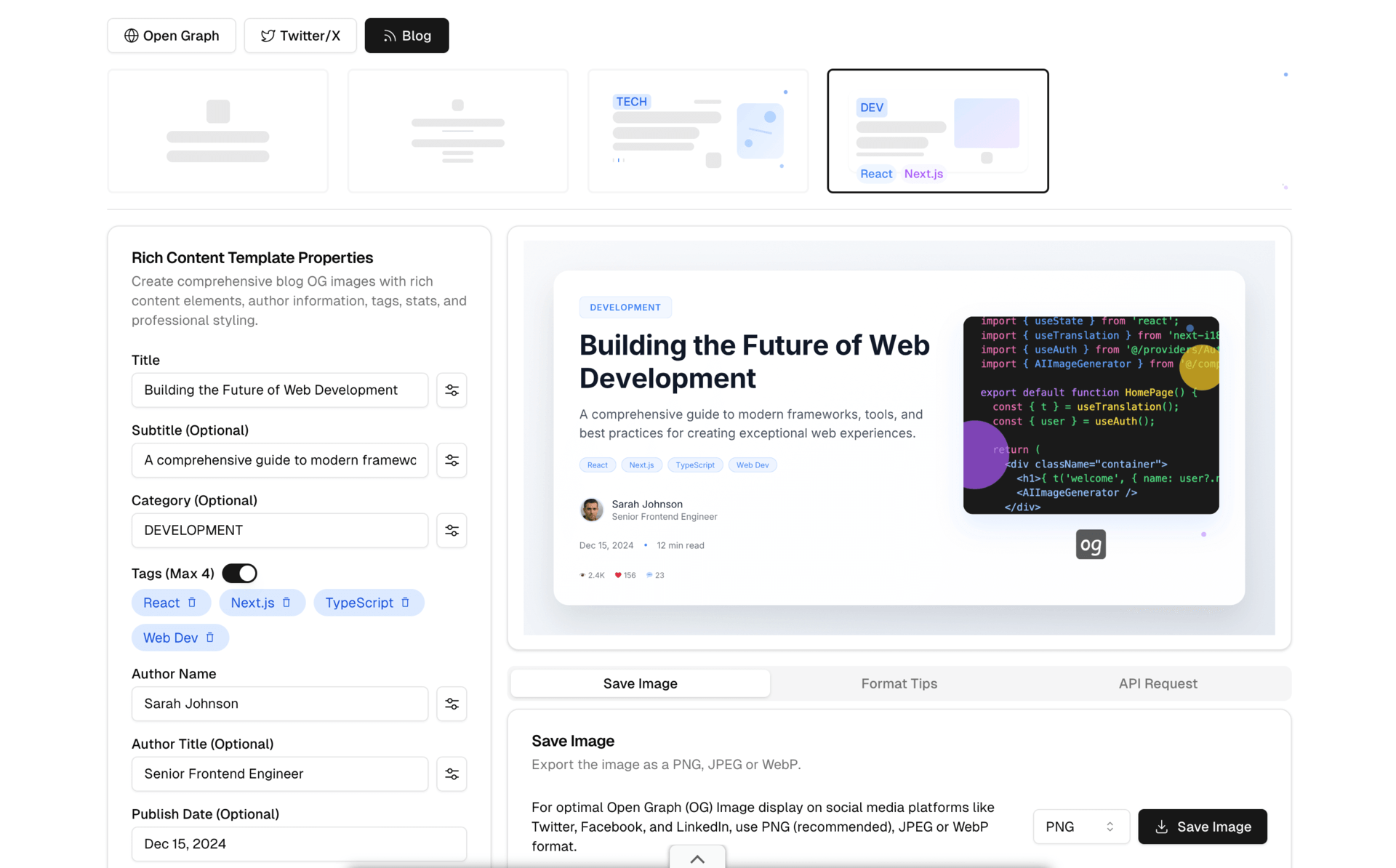The width and height of the screenshot is (1396, 868).
Task: Click 'Dec 15, 2024' date in preview
Action: pyautogui.click(x=606, y=545)
